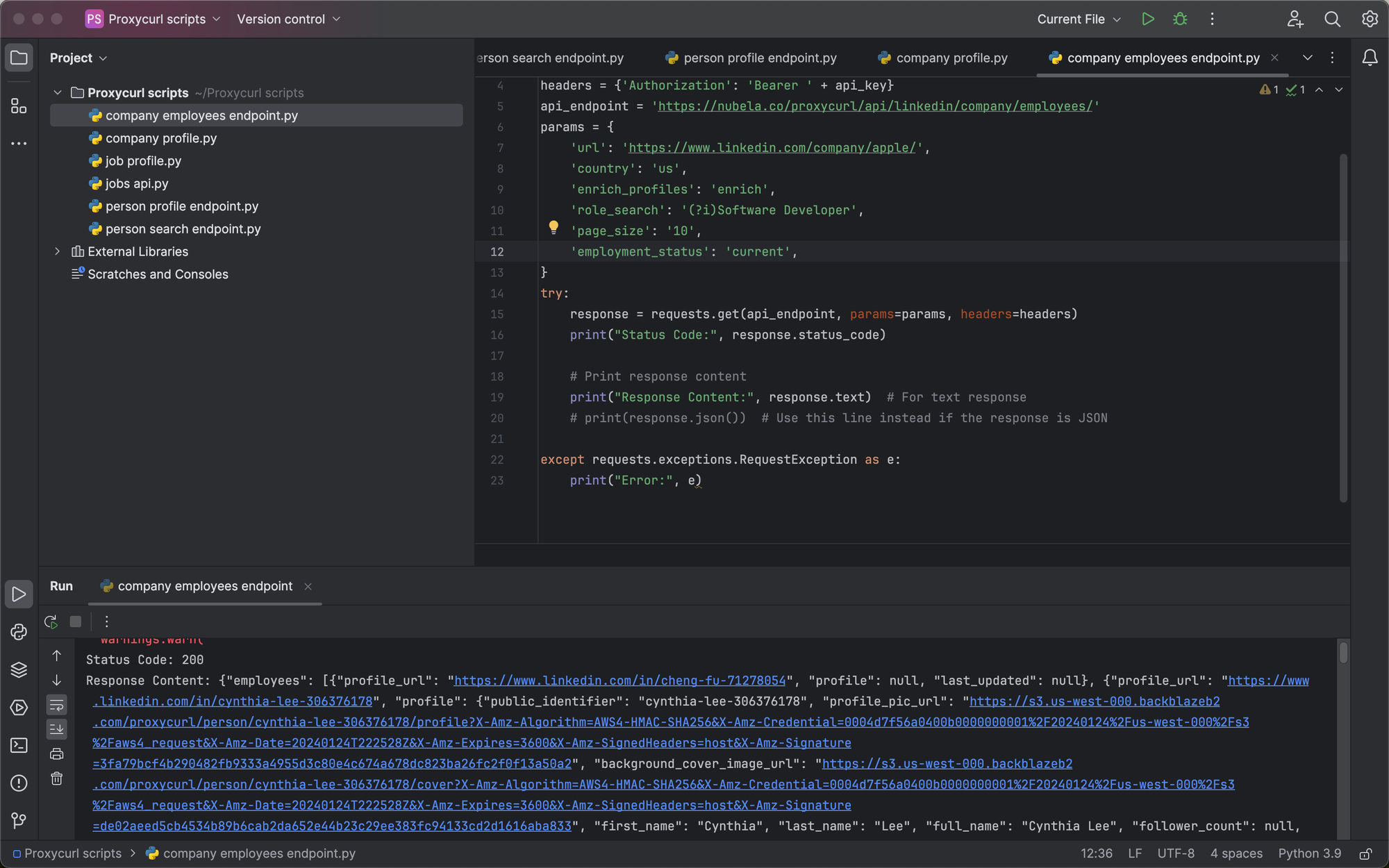Open notifications bell icon

(1370, 58)
